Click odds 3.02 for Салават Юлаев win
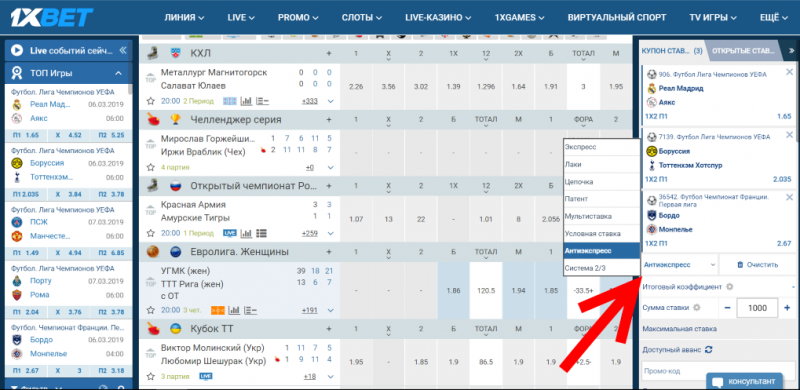Image resolution: width=800 pixels, height=390 pixels. pos(421,87)
